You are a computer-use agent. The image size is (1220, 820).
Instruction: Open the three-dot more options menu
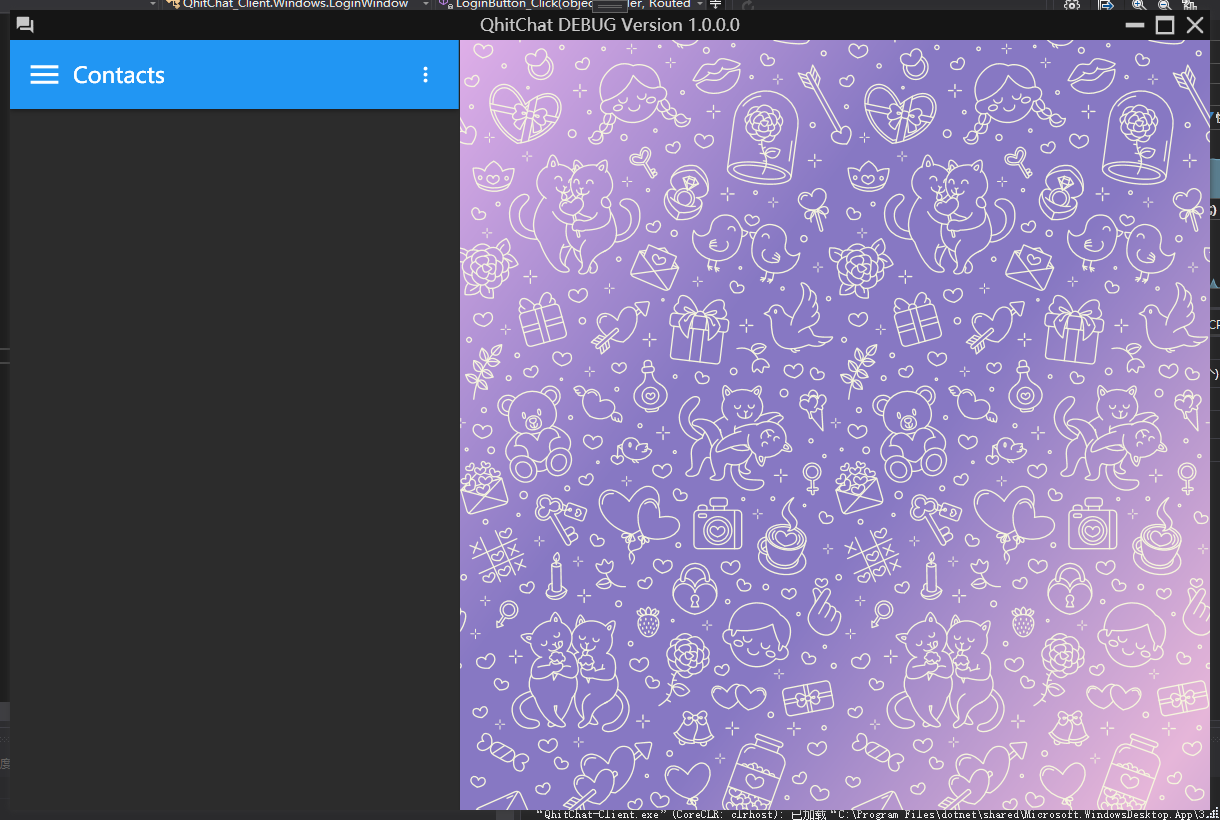coord(425,75)
